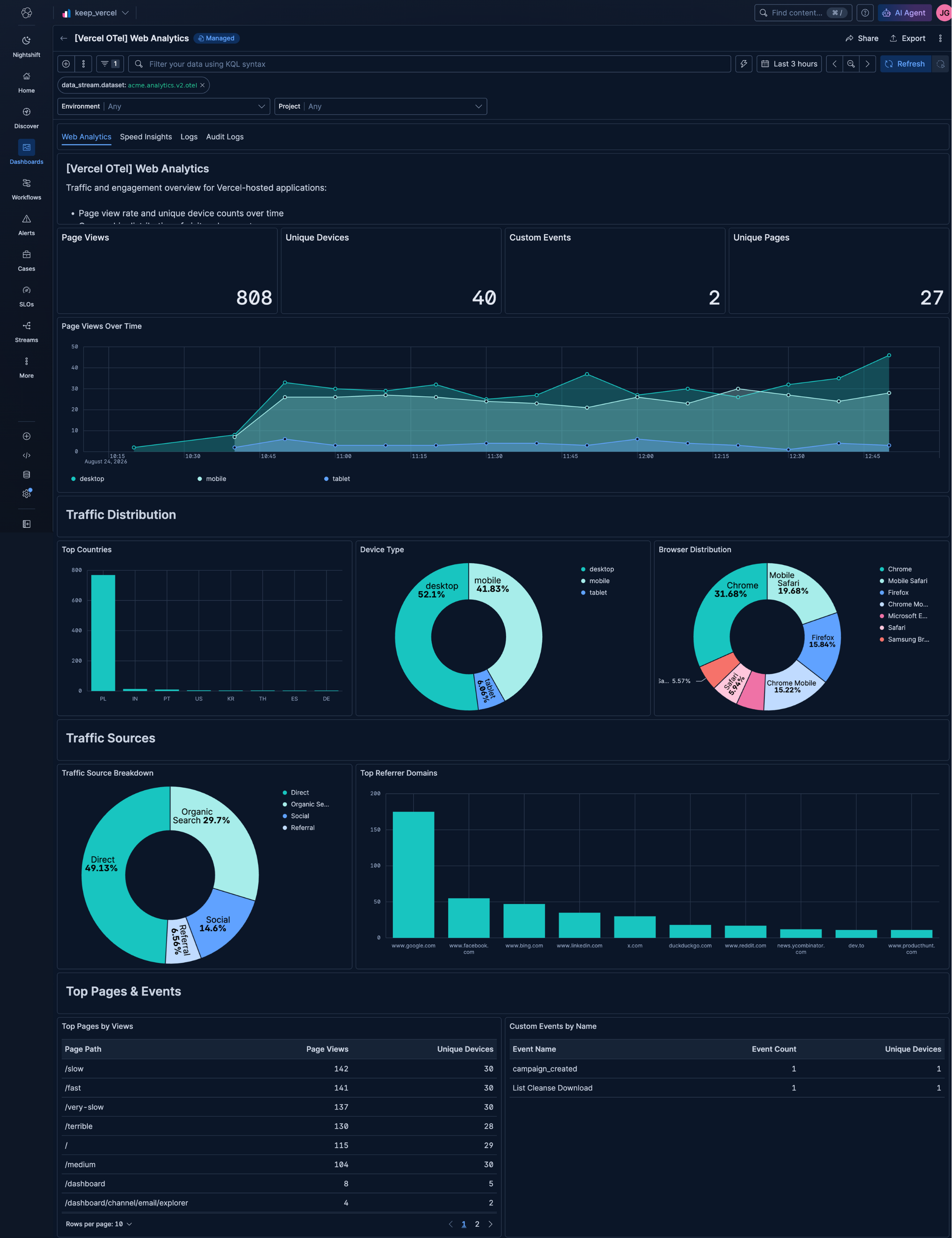952x1238 pixels.
Task: Open user avatar JG menu
Action: click(x=944, y=13)
